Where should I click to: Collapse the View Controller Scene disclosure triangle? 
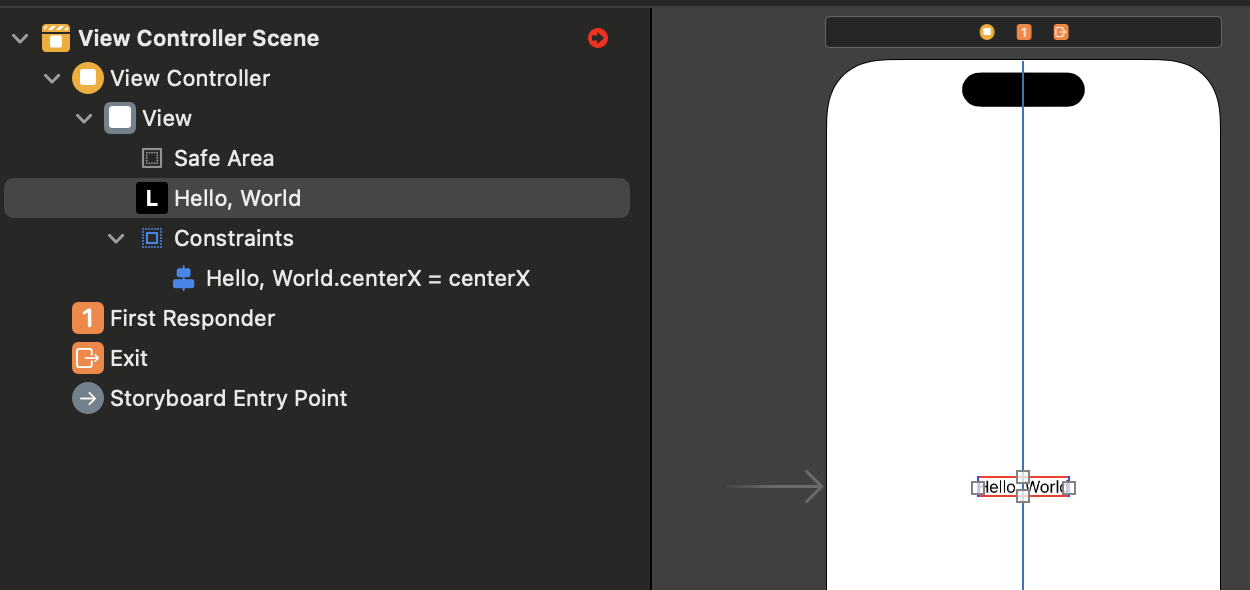click(20, 38)
